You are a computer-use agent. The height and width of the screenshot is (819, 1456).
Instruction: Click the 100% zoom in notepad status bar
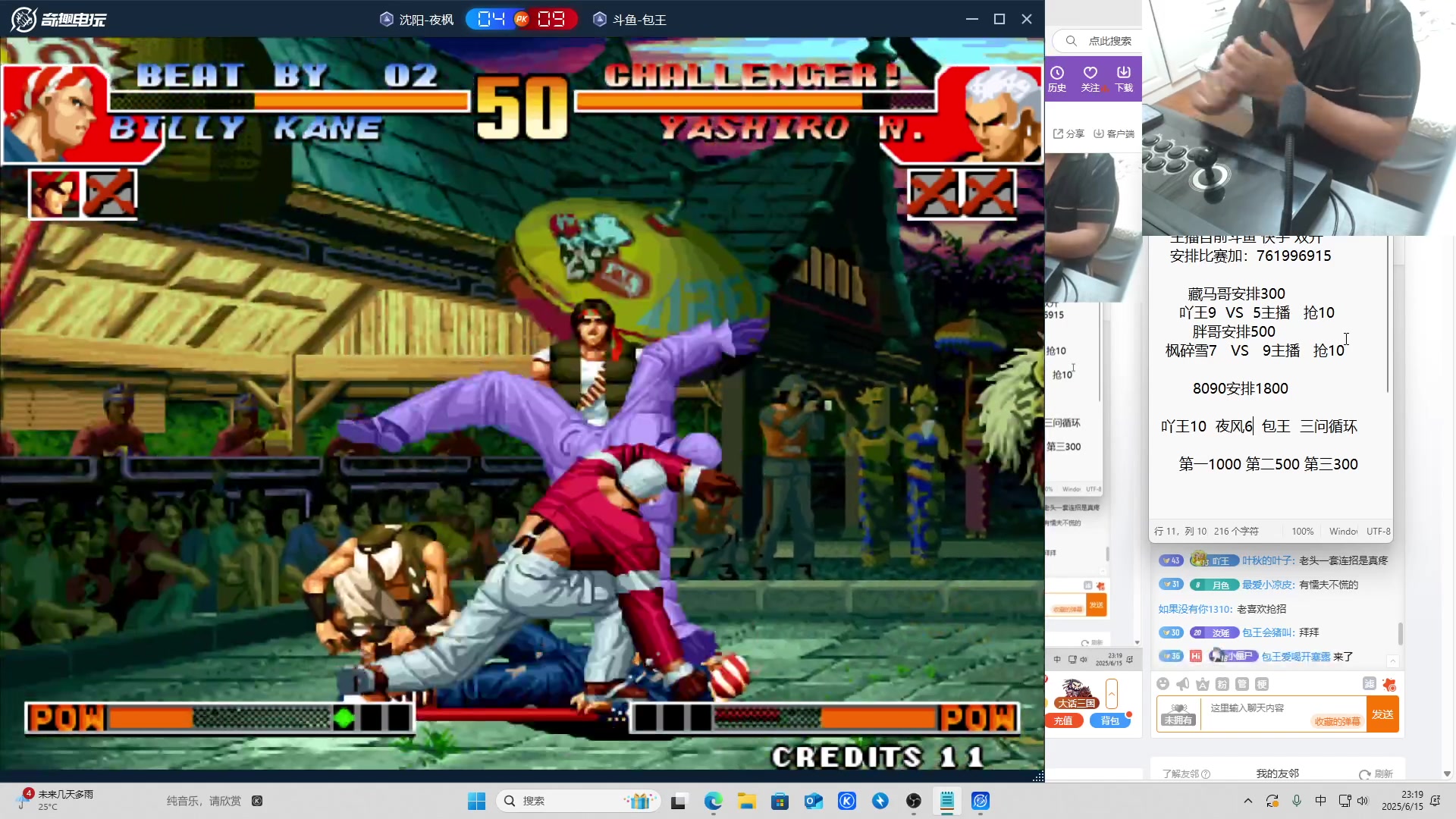point(1303,532)
